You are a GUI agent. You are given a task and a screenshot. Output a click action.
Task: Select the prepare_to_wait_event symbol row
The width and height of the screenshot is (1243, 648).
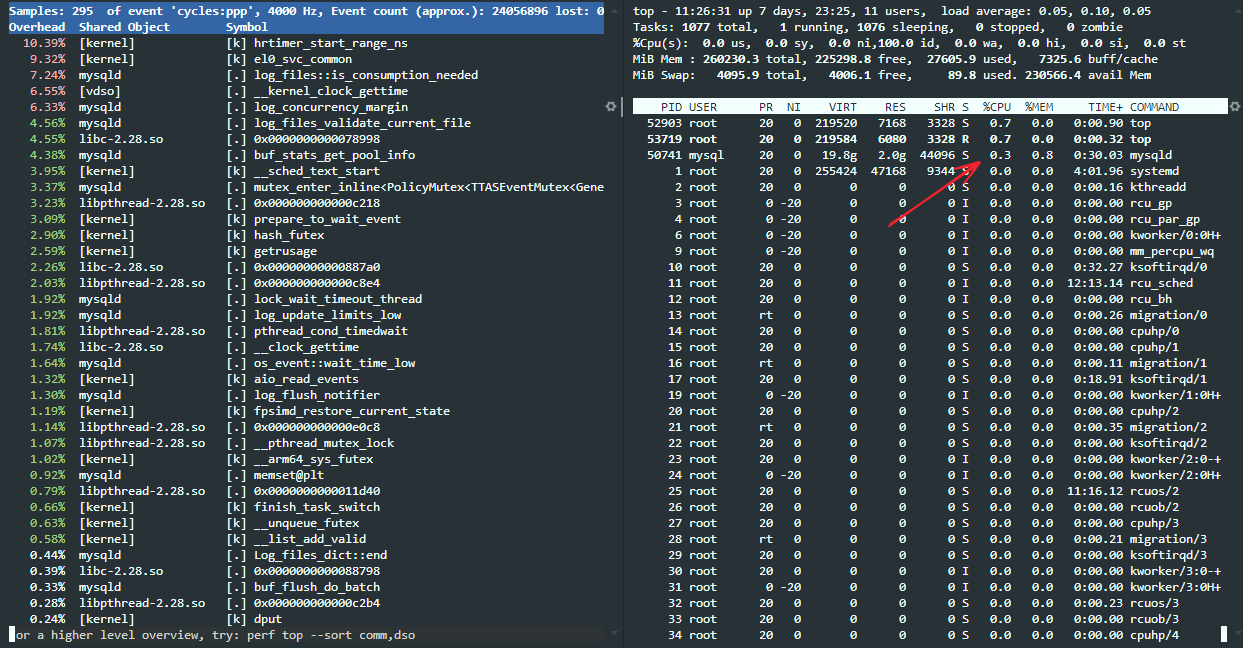click(305, 219)
